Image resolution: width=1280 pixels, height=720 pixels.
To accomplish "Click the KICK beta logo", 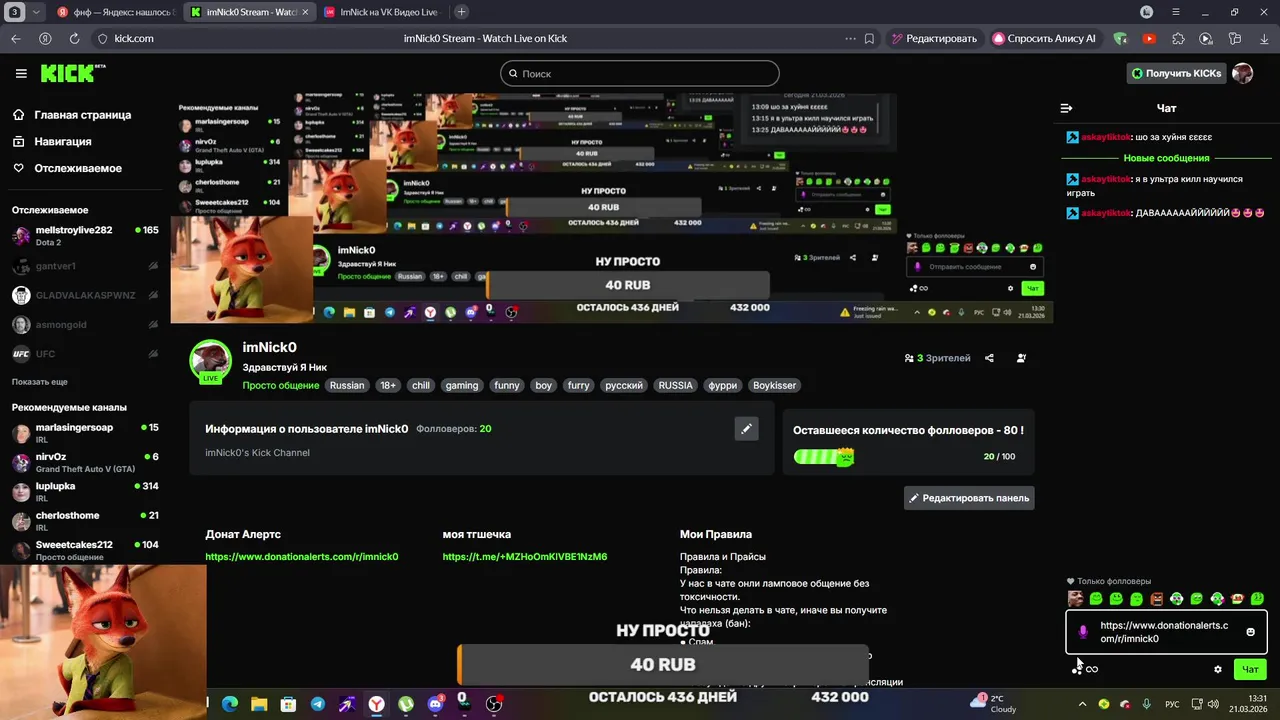I will point(72,73).
